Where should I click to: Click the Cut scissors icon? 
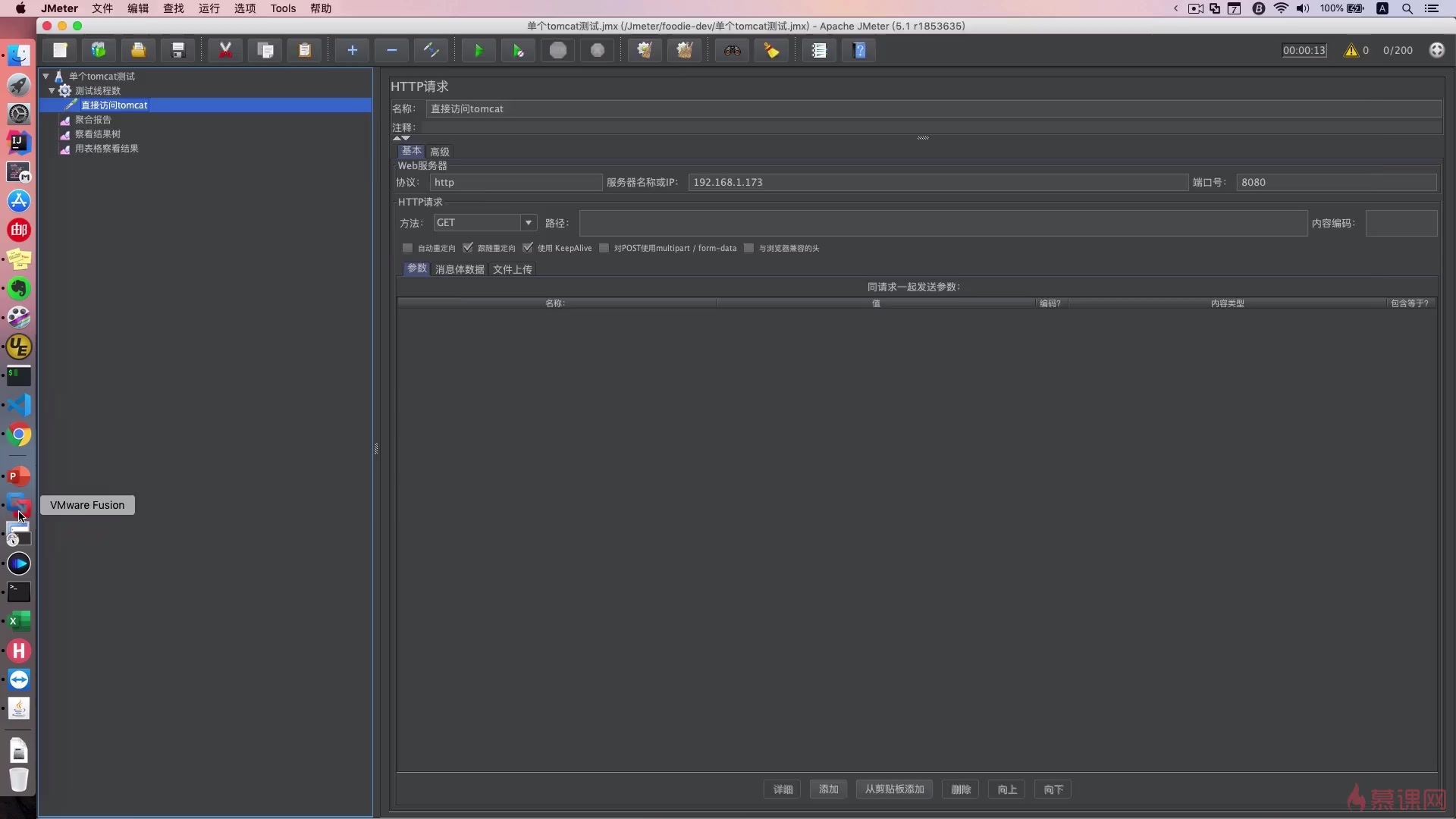(x=225, y=50)
